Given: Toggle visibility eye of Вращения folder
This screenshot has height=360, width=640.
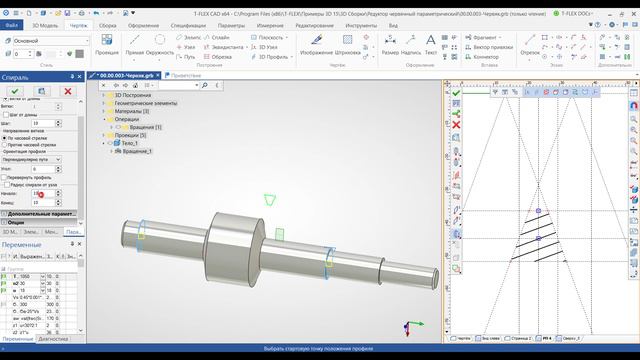Looking at the screenshot, I should (x=118, y=127).
